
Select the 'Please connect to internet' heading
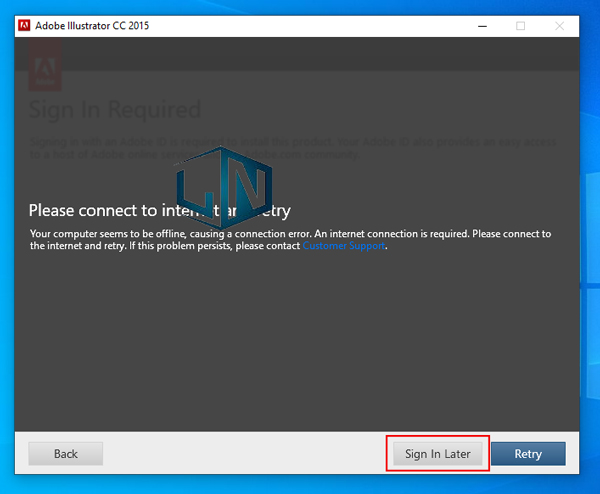[x=160, y=211]
